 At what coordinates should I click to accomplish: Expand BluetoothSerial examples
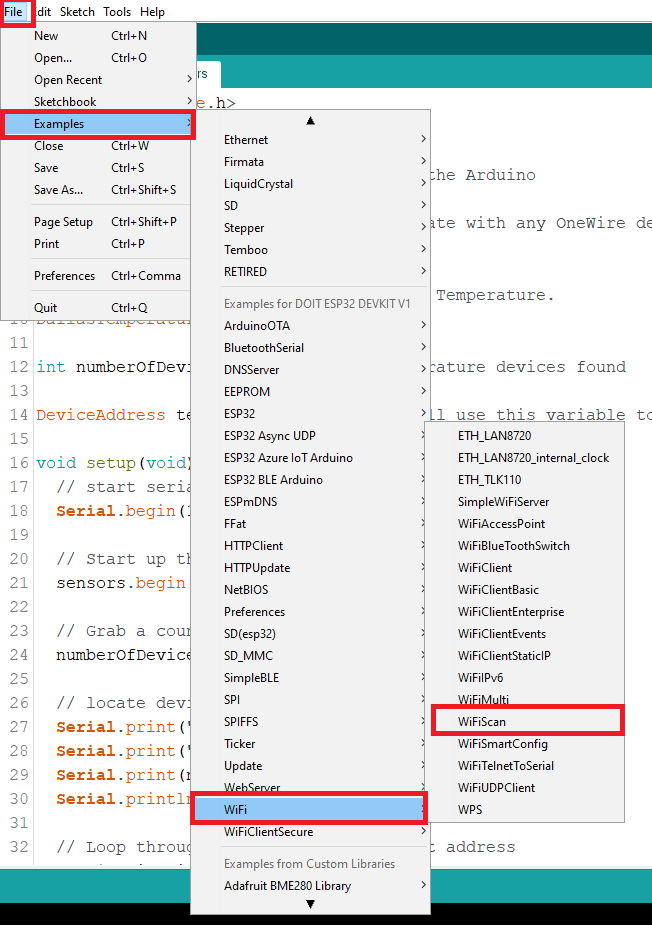click(x=310, y=348)
